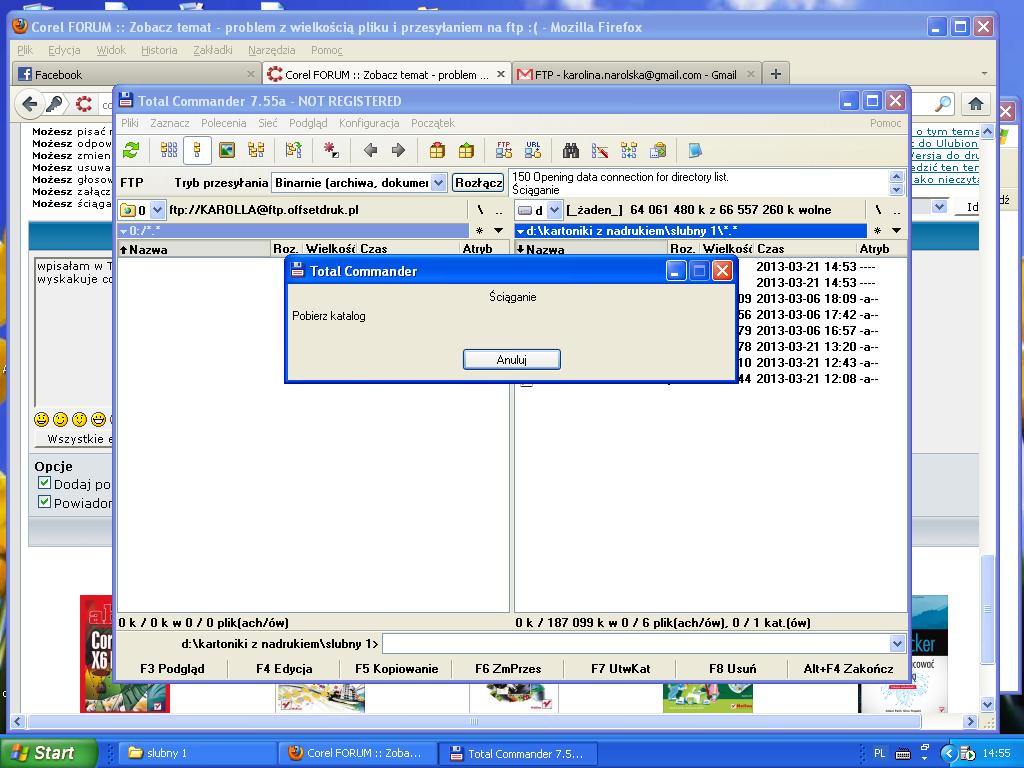Open the FTP new URL connection icon
1024x768 pixels.
click(533, 150)
